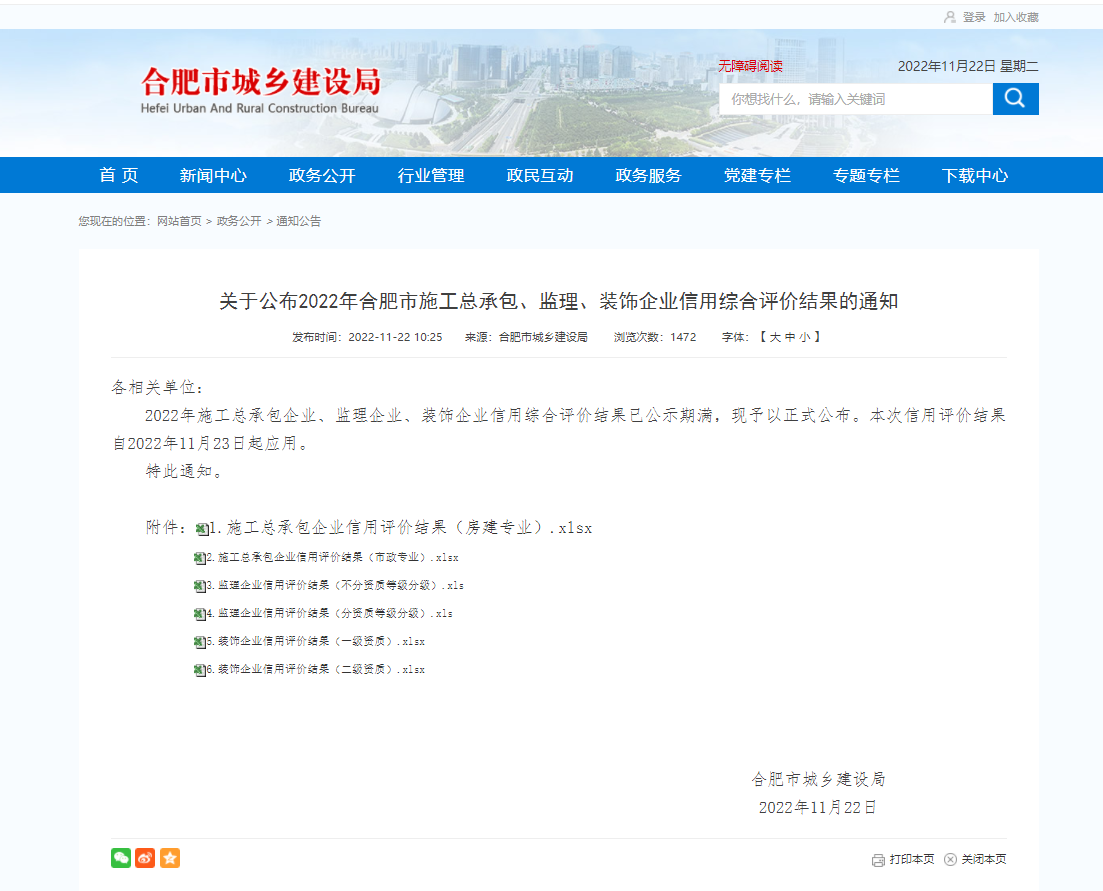Select 政务服务 in the navigation bar
The height and width of the screenshot is (891, 1103).
[649, 175]
